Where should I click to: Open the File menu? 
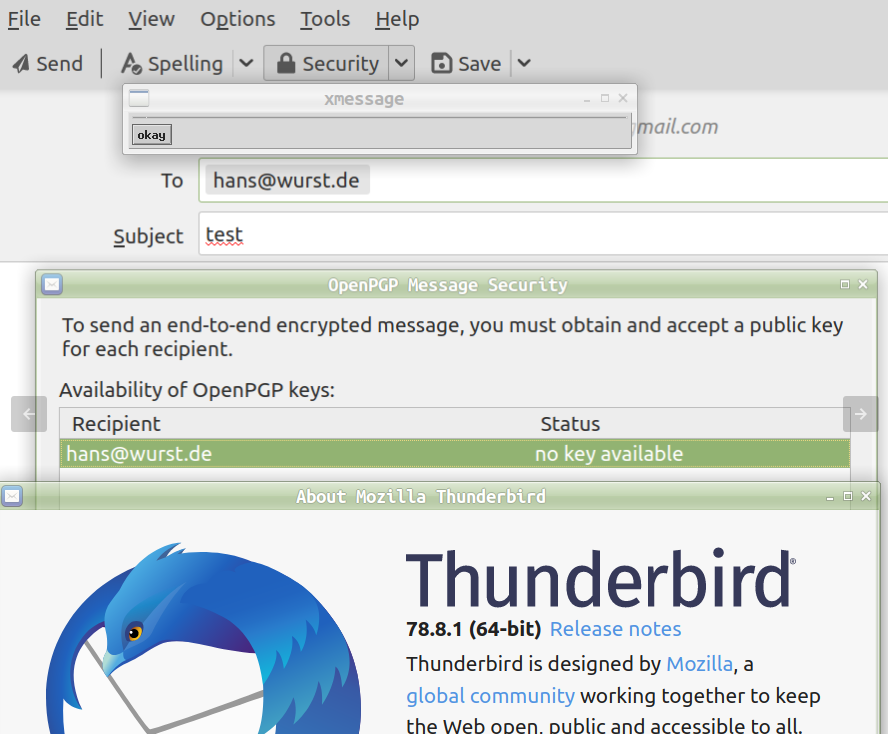(24, 19)
